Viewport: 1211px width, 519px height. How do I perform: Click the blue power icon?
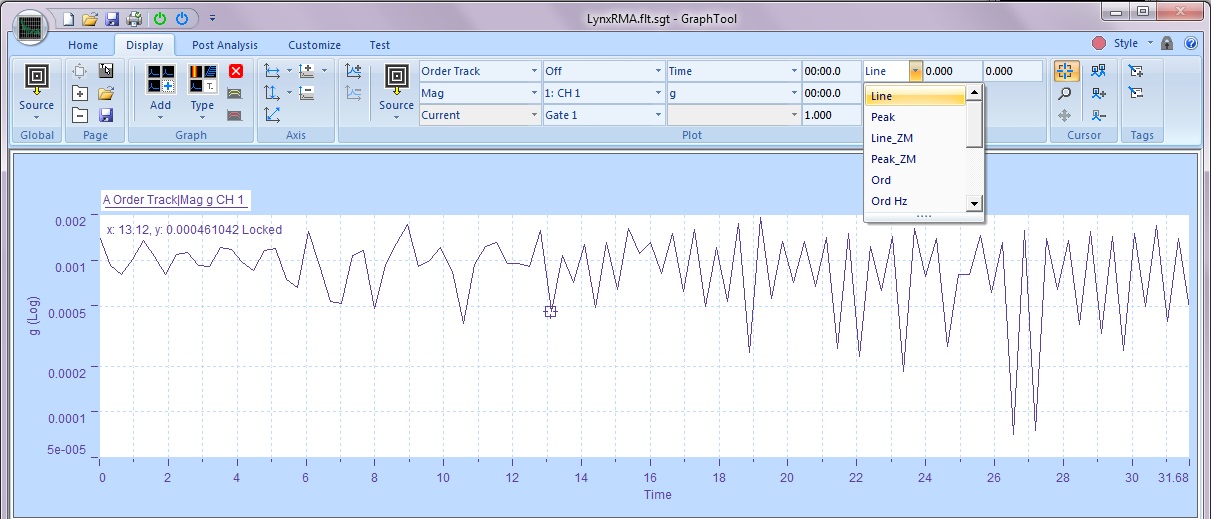(x=181, y=18)
